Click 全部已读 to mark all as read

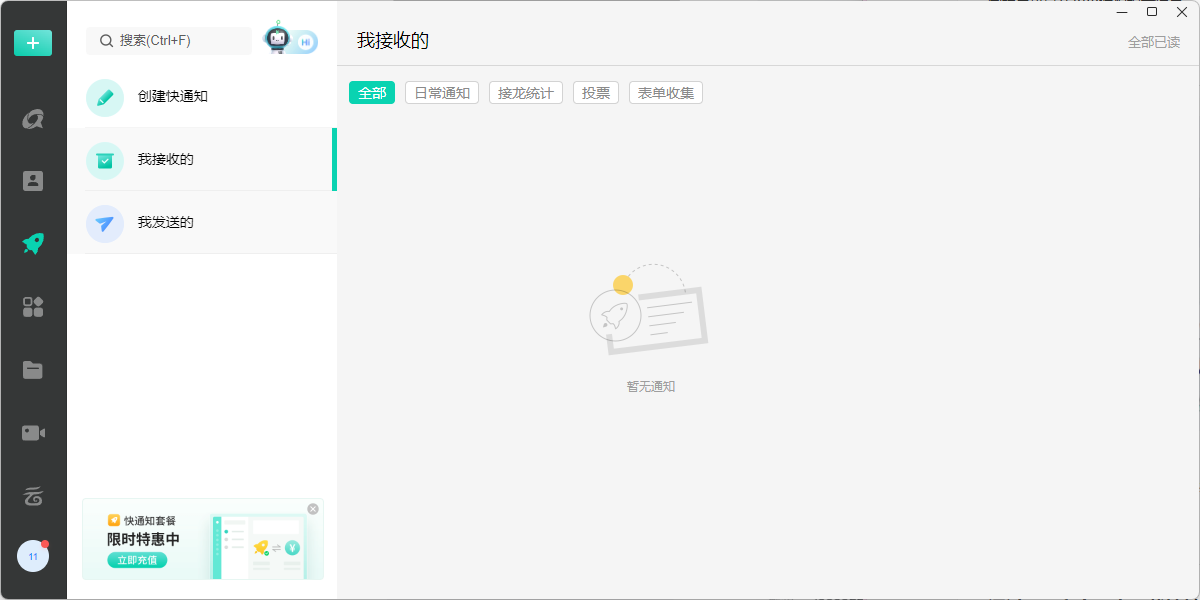click(1155, 42)
